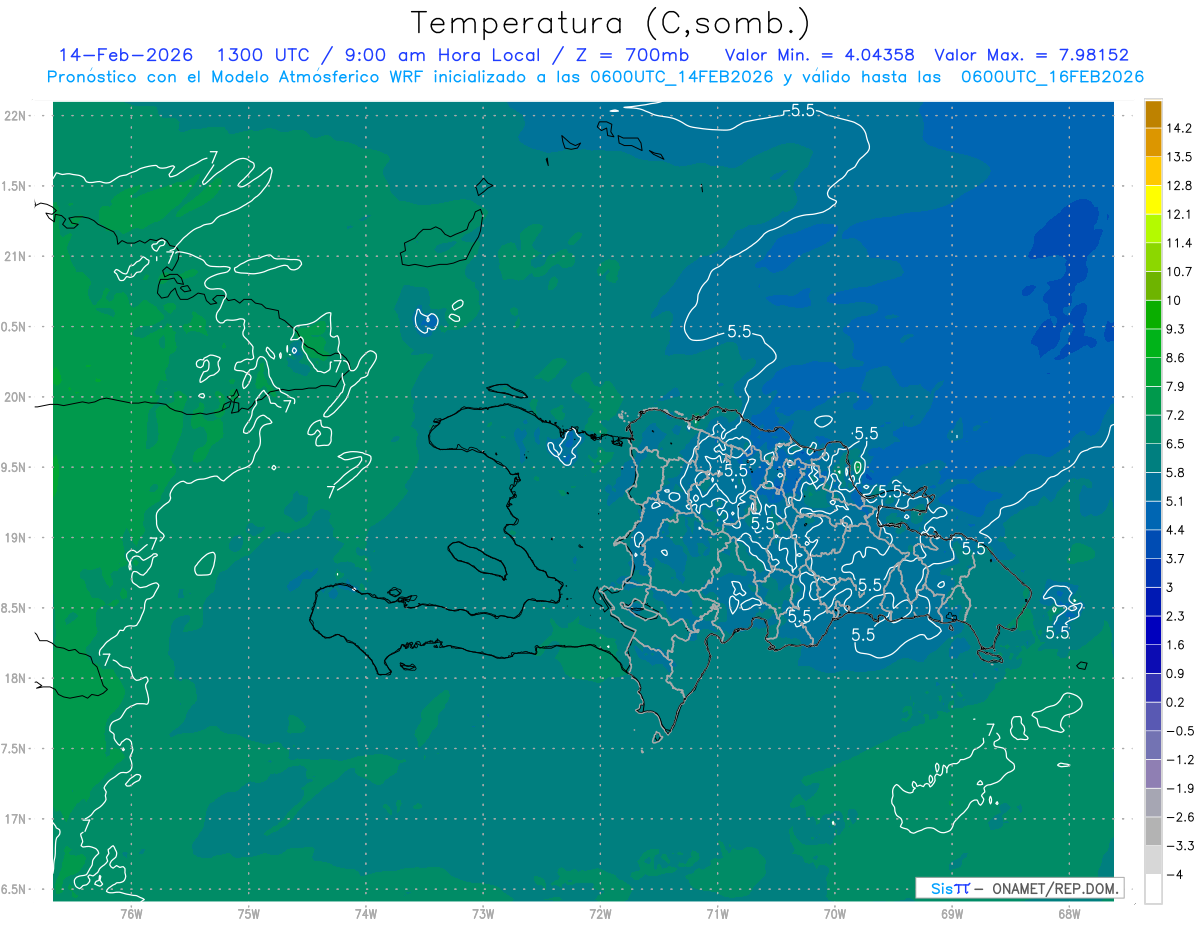This screenshot has width=1200, height=927.
Task: Click the "-1.2" colorbar value
Action: tap(1180, 759)
